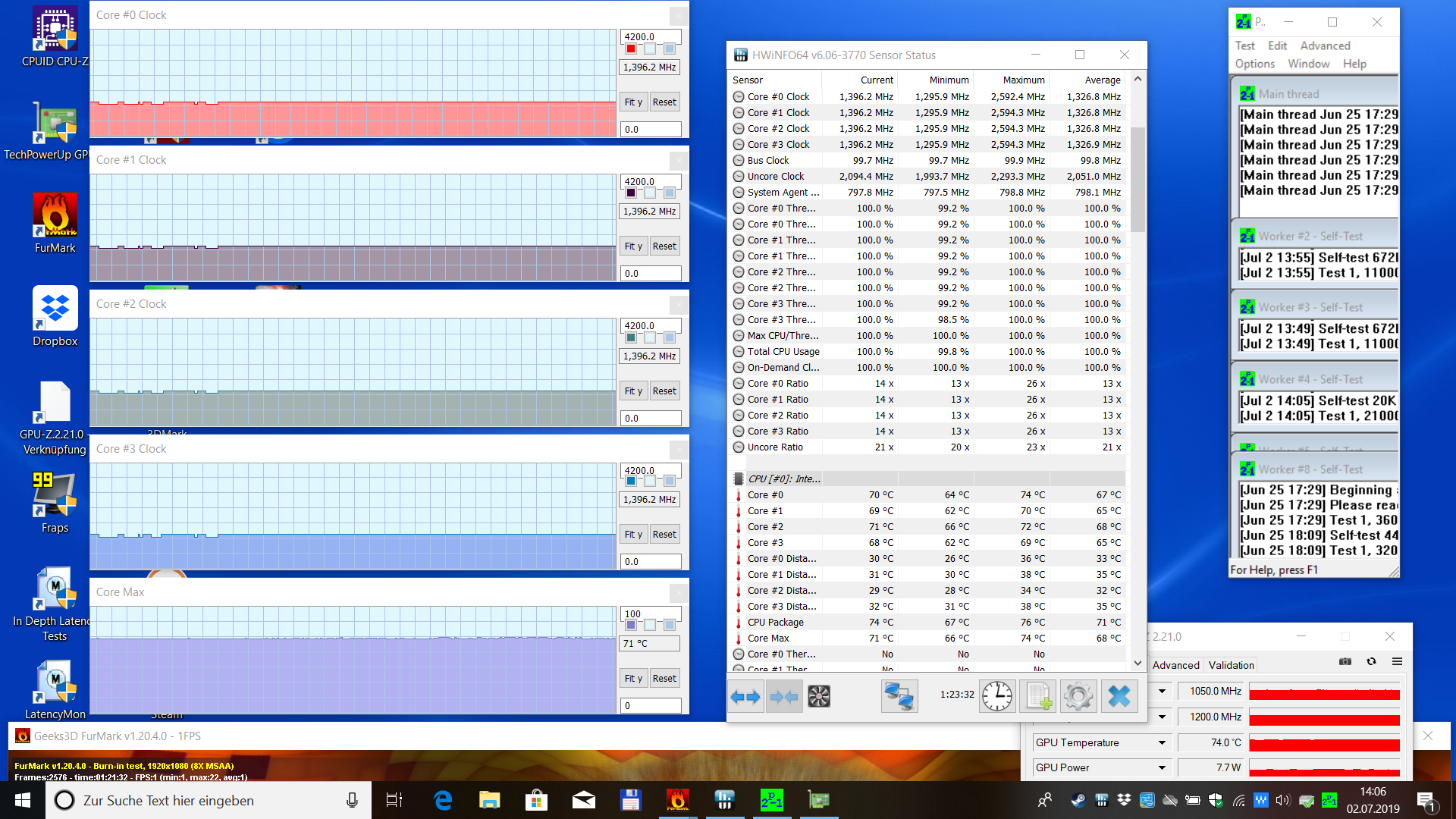This screenshot has height=819, width=1456.
Task: Switch to GPU-Z Validation tab
Action: [x=1231, y=665]
